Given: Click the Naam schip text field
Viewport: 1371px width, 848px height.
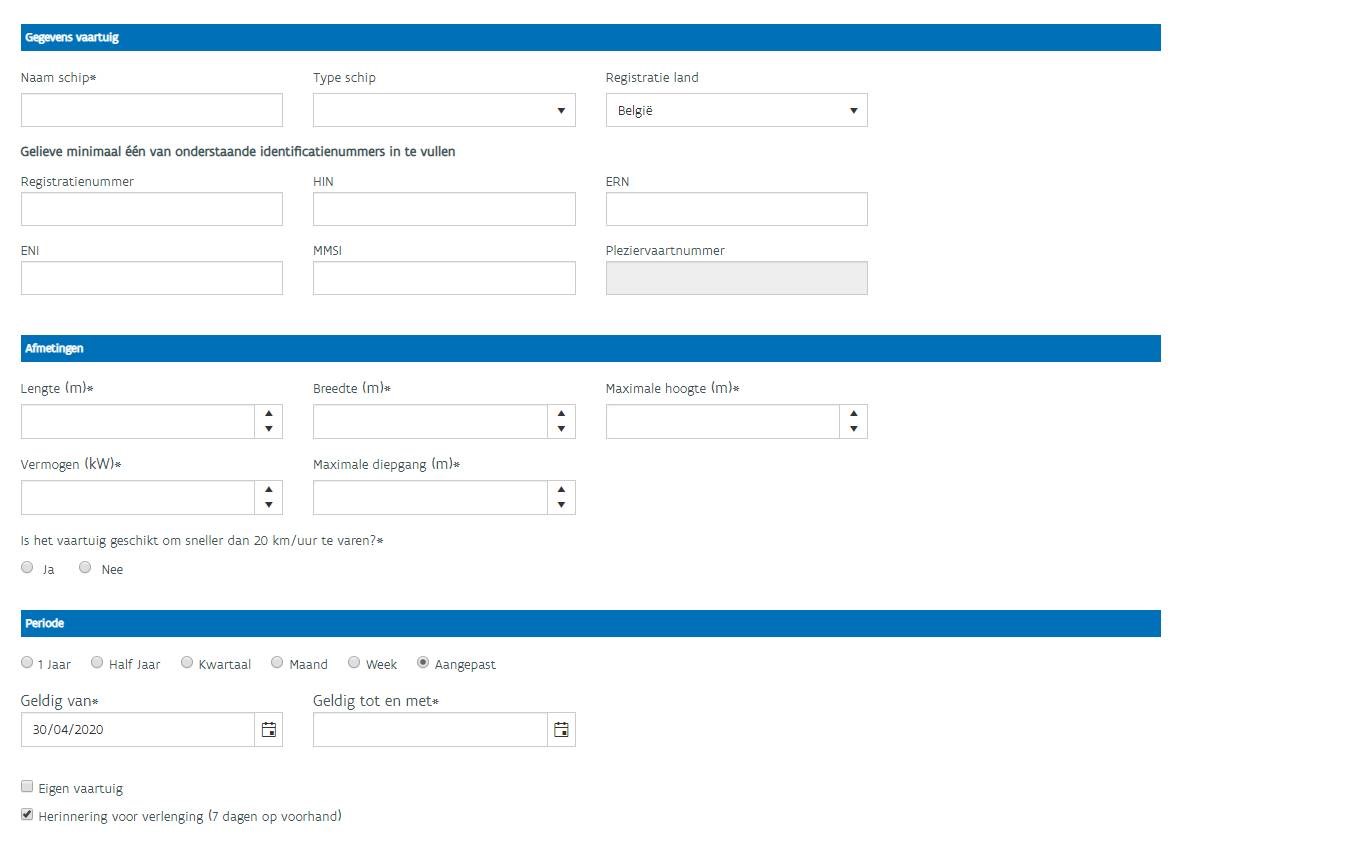Looking at the screenshot, I should (x=152, y=110).
